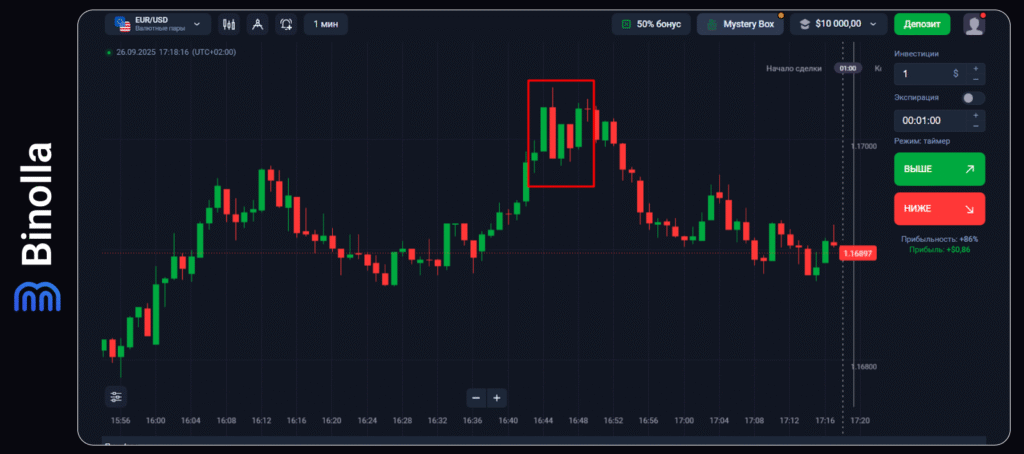1024x454 pixels.
Task: Zoom in the chart with plus button
Action: (497, 398)
